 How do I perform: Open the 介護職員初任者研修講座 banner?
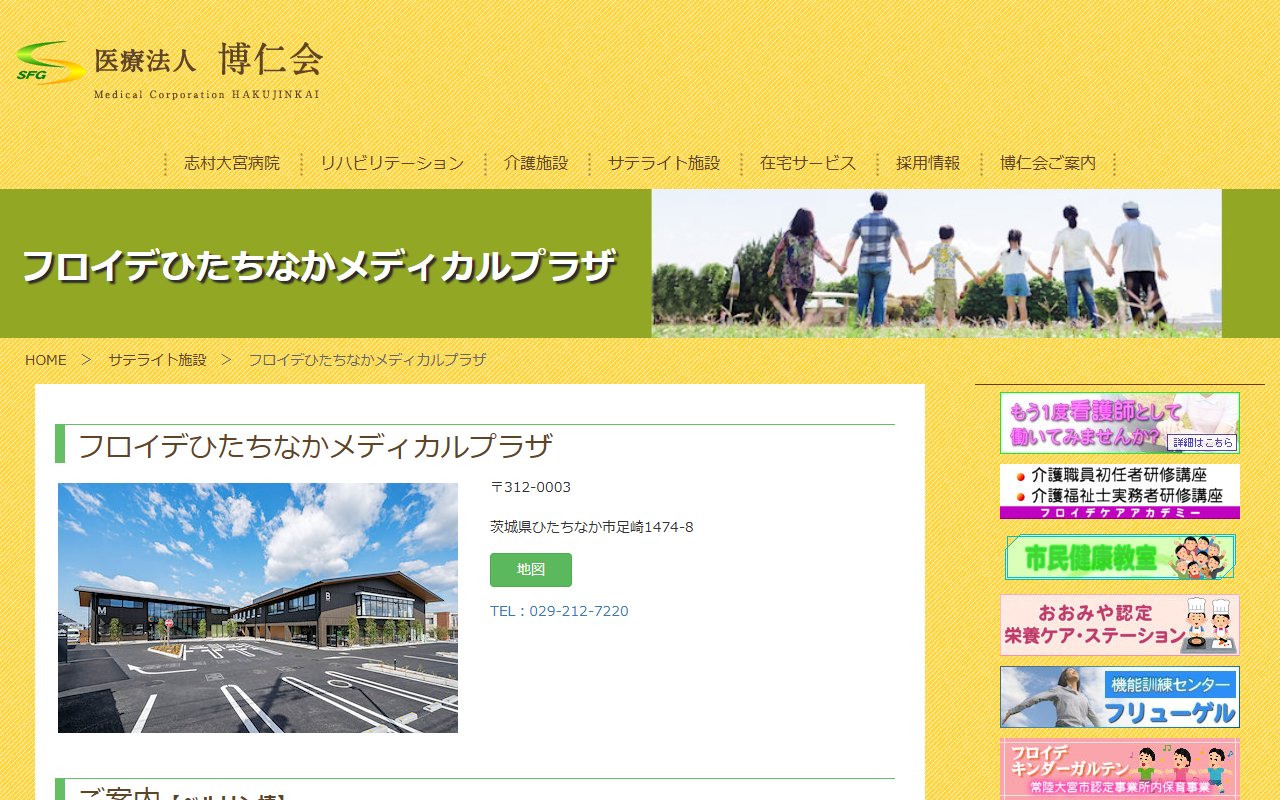pyautogui.click(x=1120, y=491)
